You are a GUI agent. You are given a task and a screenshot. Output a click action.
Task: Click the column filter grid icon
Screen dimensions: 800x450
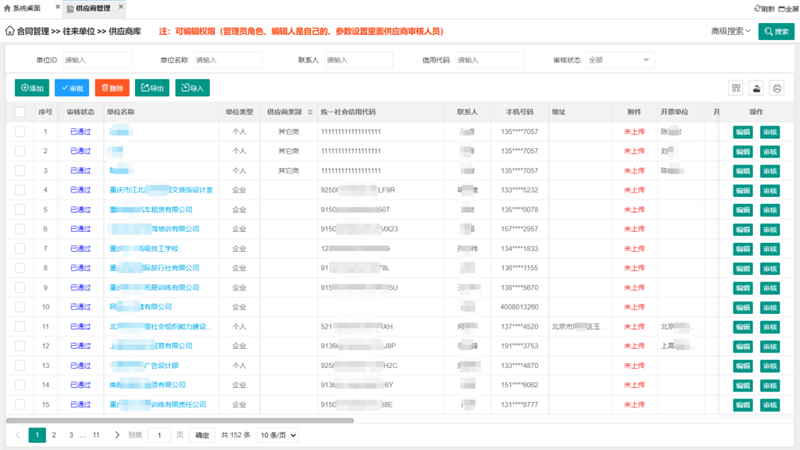736,88
